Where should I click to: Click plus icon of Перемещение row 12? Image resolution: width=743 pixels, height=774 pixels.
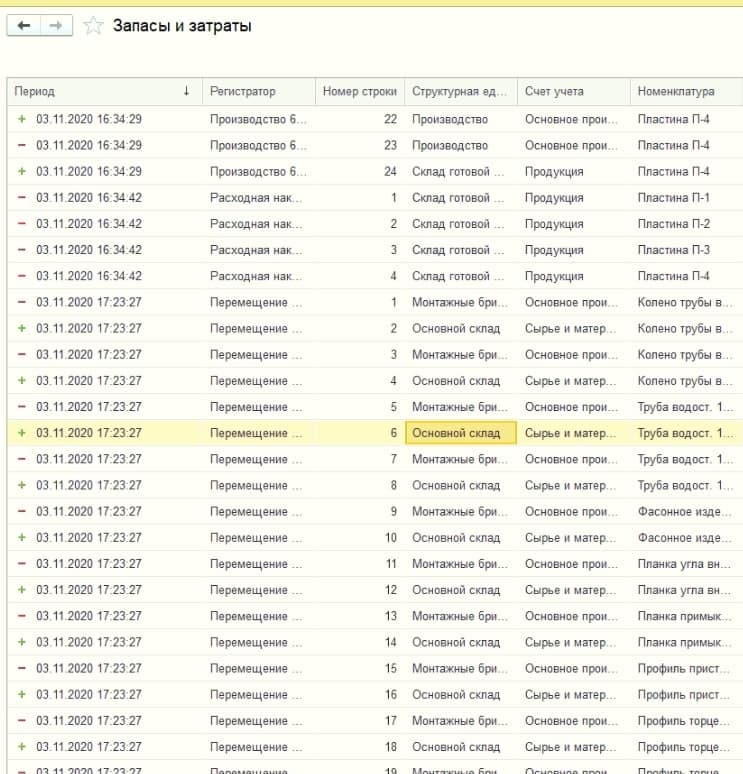22,590
